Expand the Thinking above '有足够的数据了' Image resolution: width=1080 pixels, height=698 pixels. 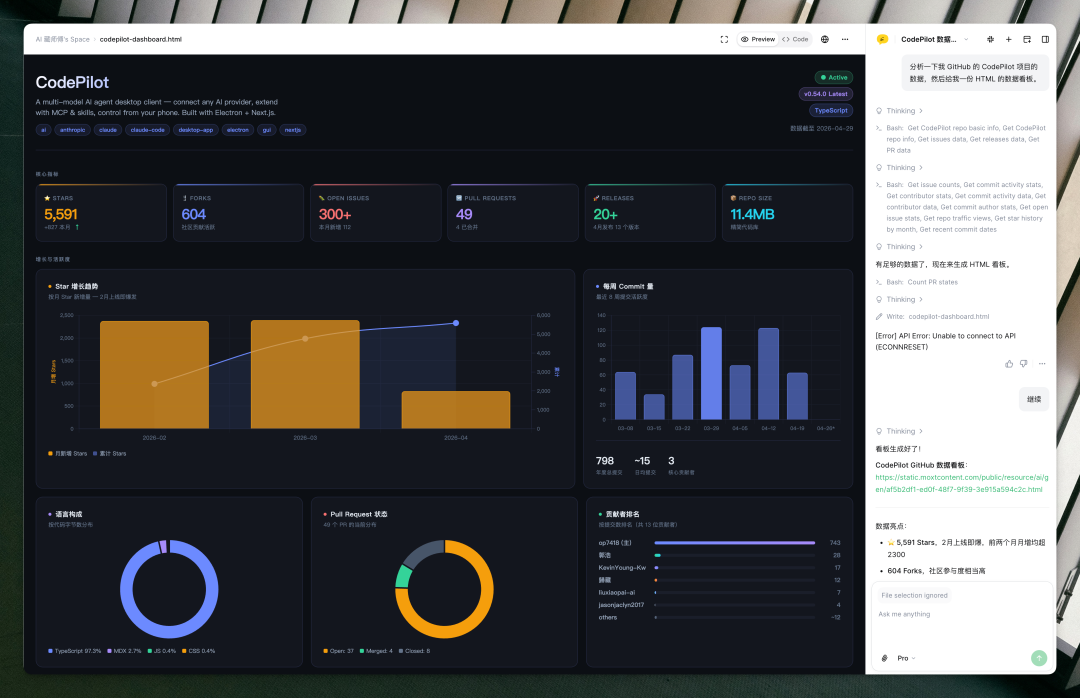(900, 247)
